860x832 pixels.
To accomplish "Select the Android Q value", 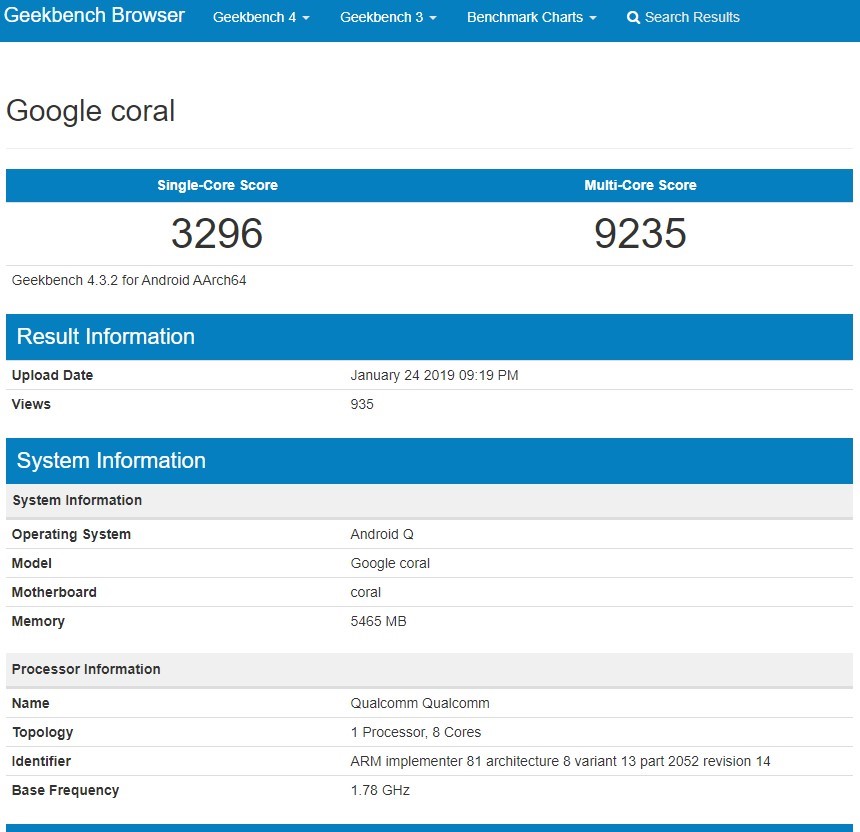I will coord(382,534).
